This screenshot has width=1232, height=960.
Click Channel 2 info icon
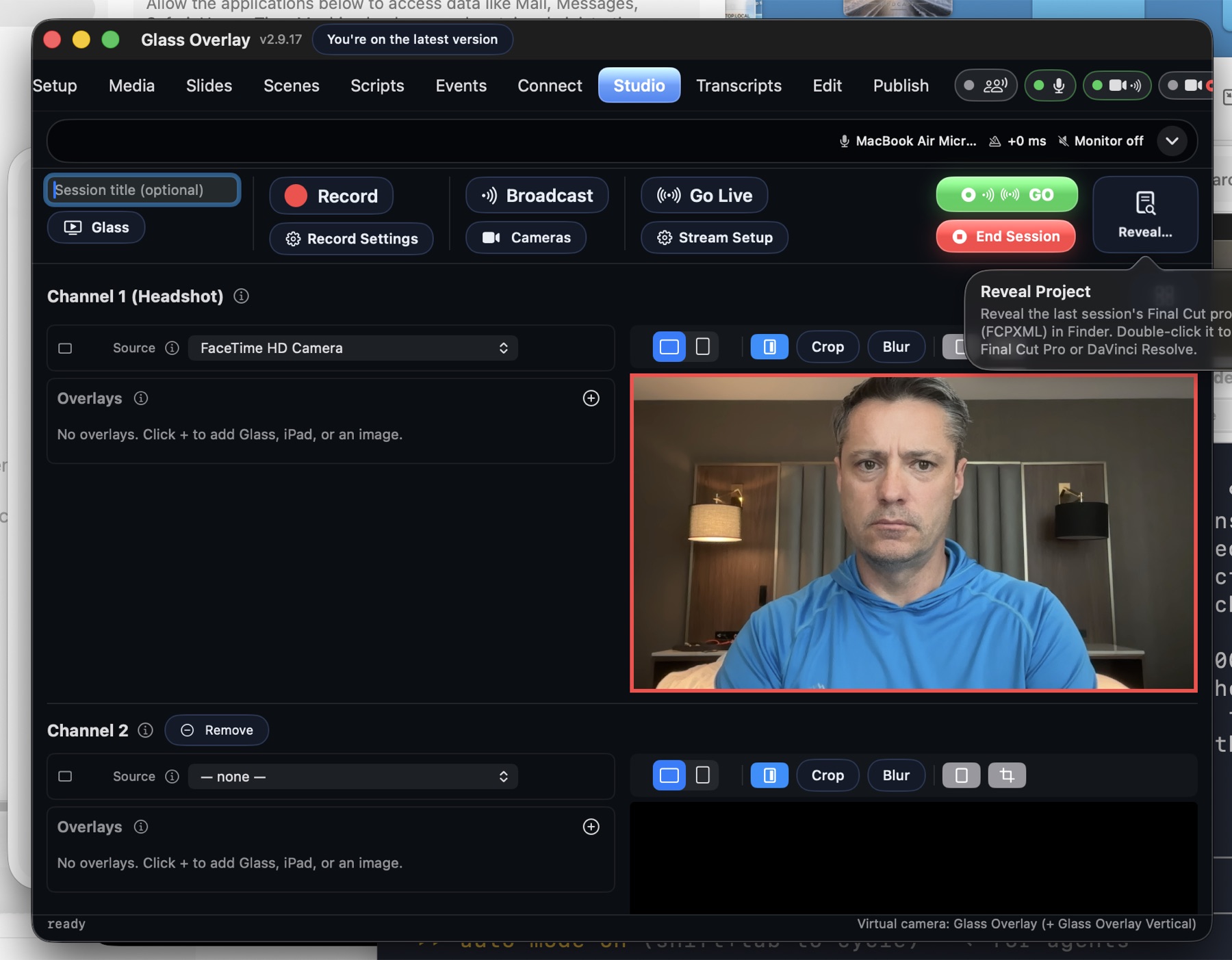click(x=145, y=730)
